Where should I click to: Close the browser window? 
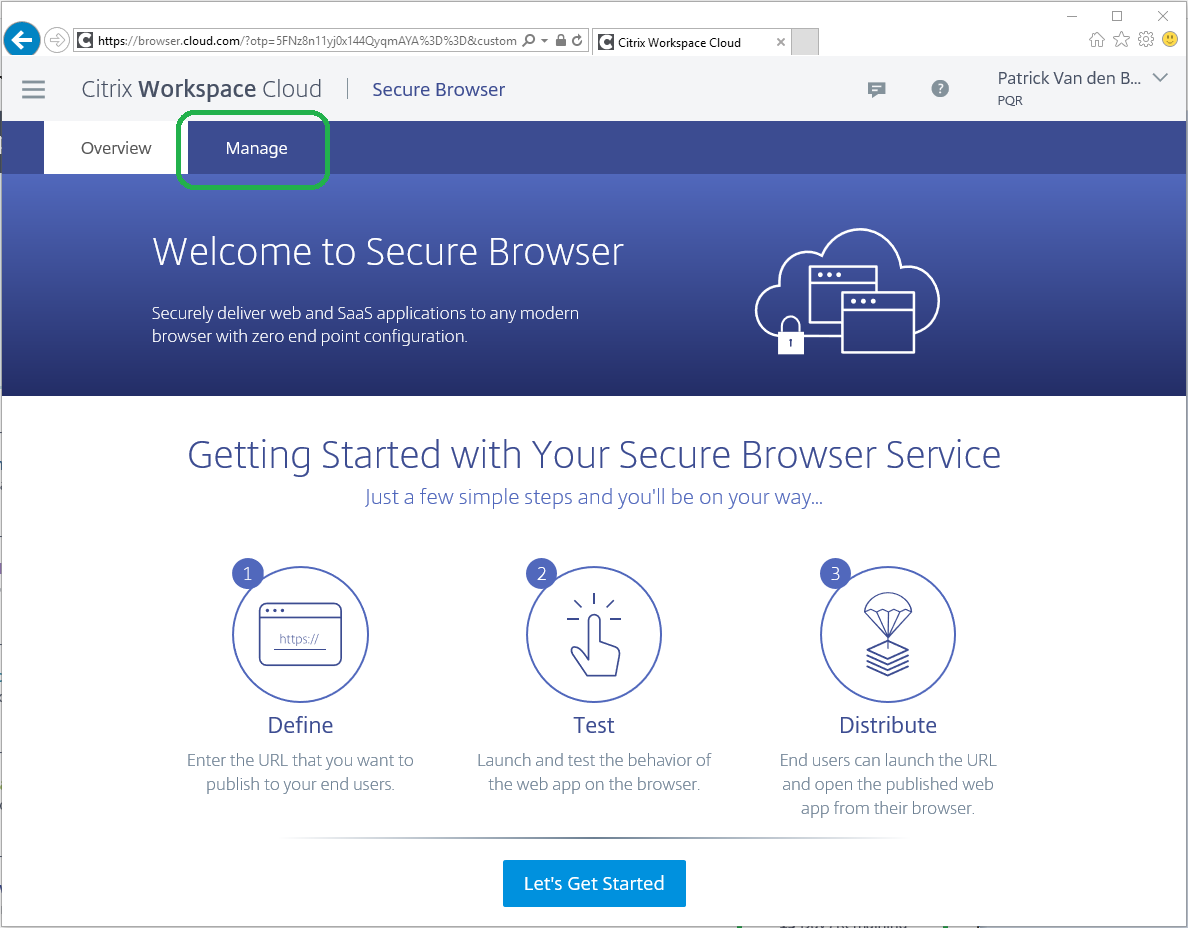pos(1163,16)
